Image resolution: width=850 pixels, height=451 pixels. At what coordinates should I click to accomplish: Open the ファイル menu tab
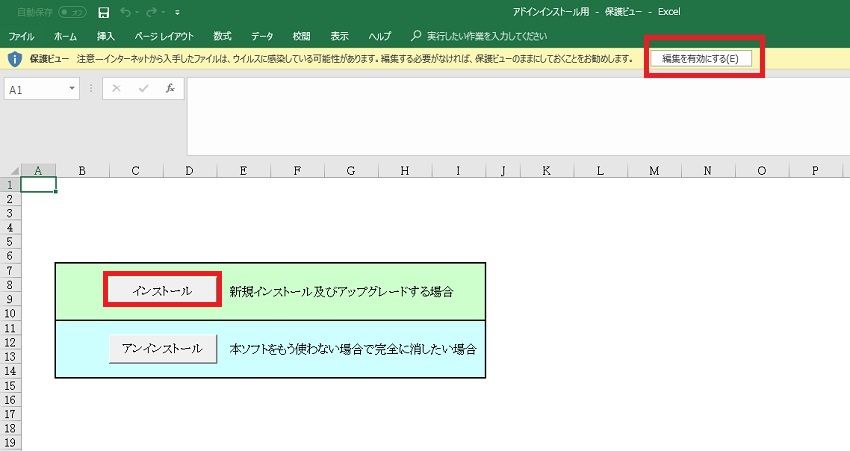21,36
